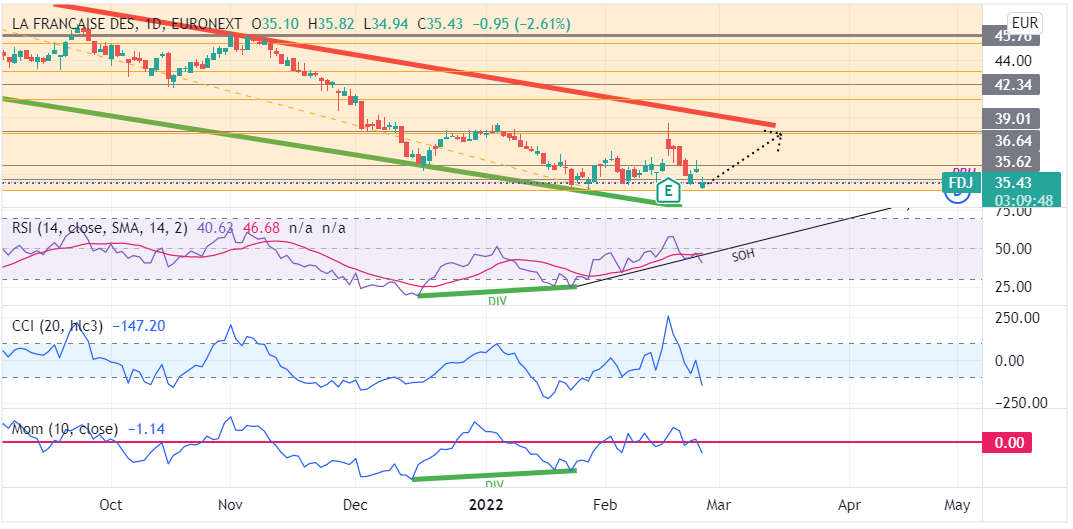
Task: Click the Mar label on time axis
Action: (x=718, y=505)
